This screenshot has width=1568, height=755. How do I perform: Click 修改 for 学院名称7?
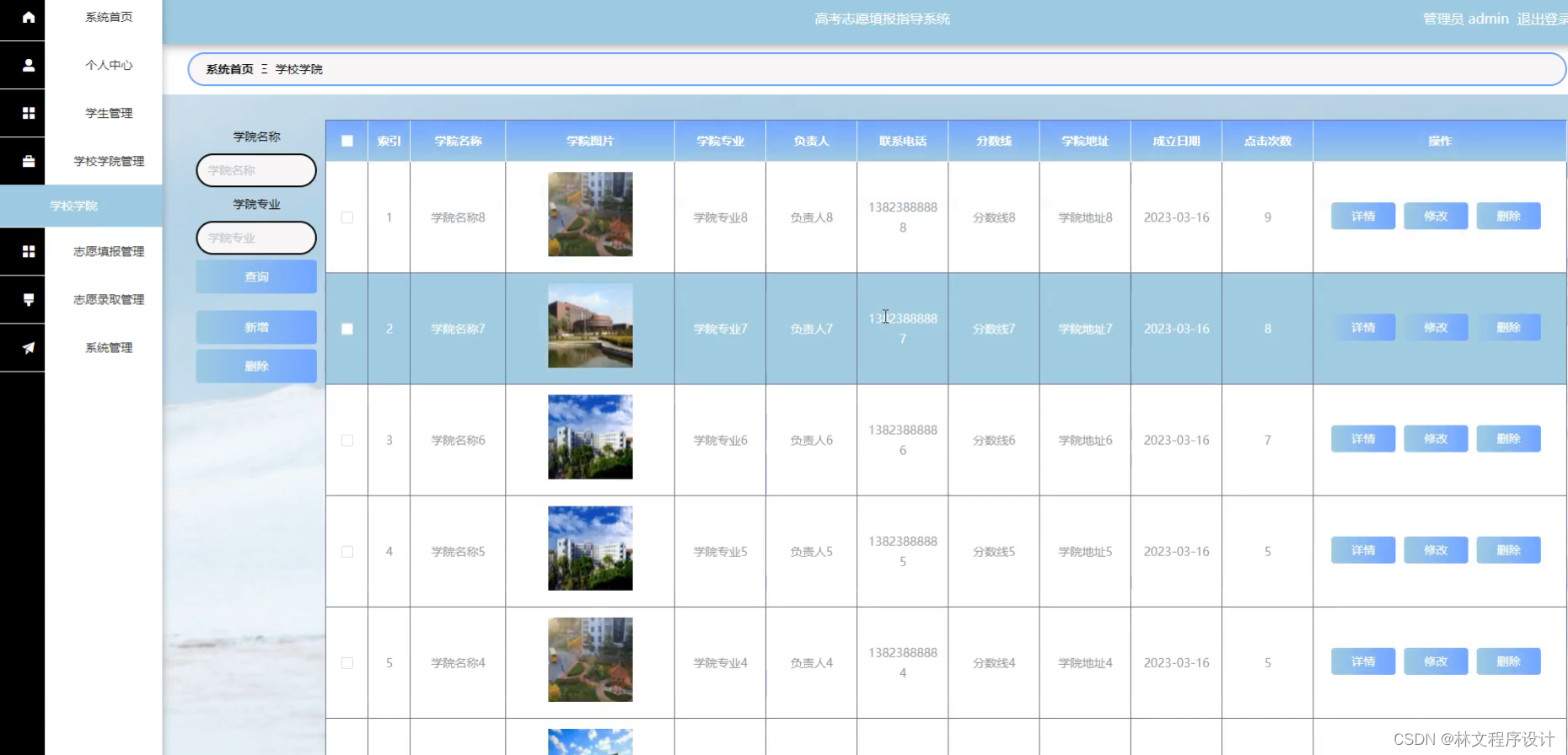coord(1436,327)
